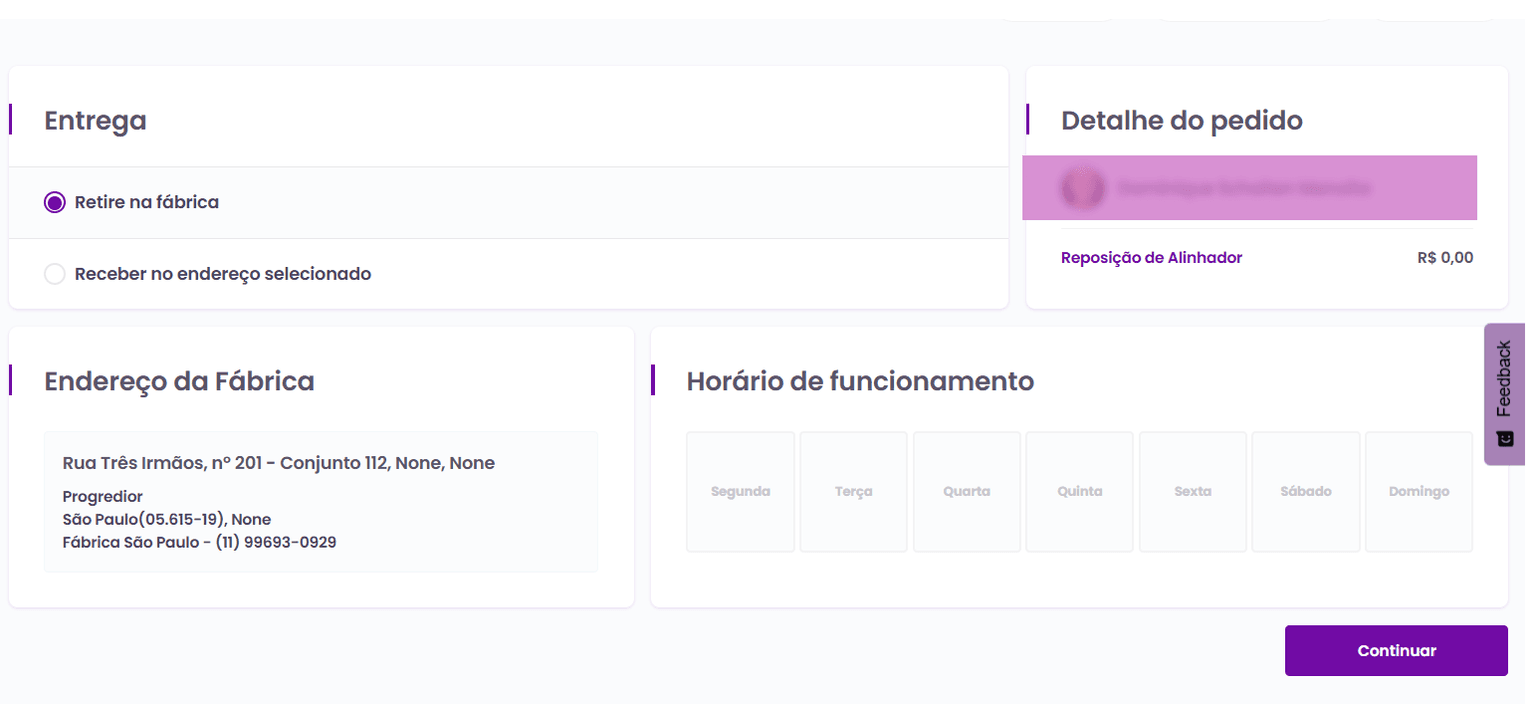Screen dimensions: 1536x718
Task: Click the Rua Três Irmãos address line
Action: (x=278, y=463)
